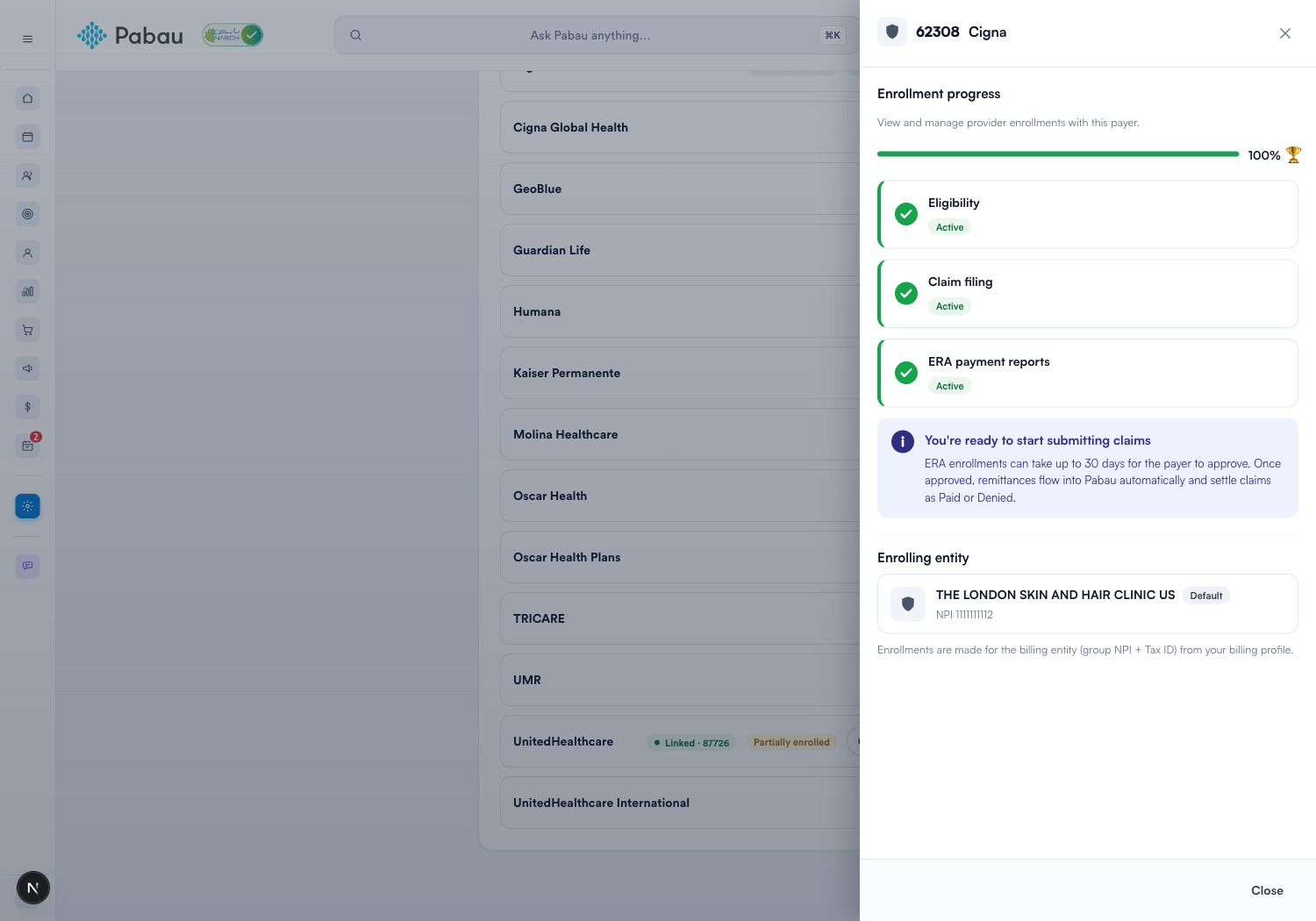Viewport: 1316px width, 921px height.
Task: Select the Kaiser Permanente payer row
Action: pyautogui.click(x=680, y=373)
